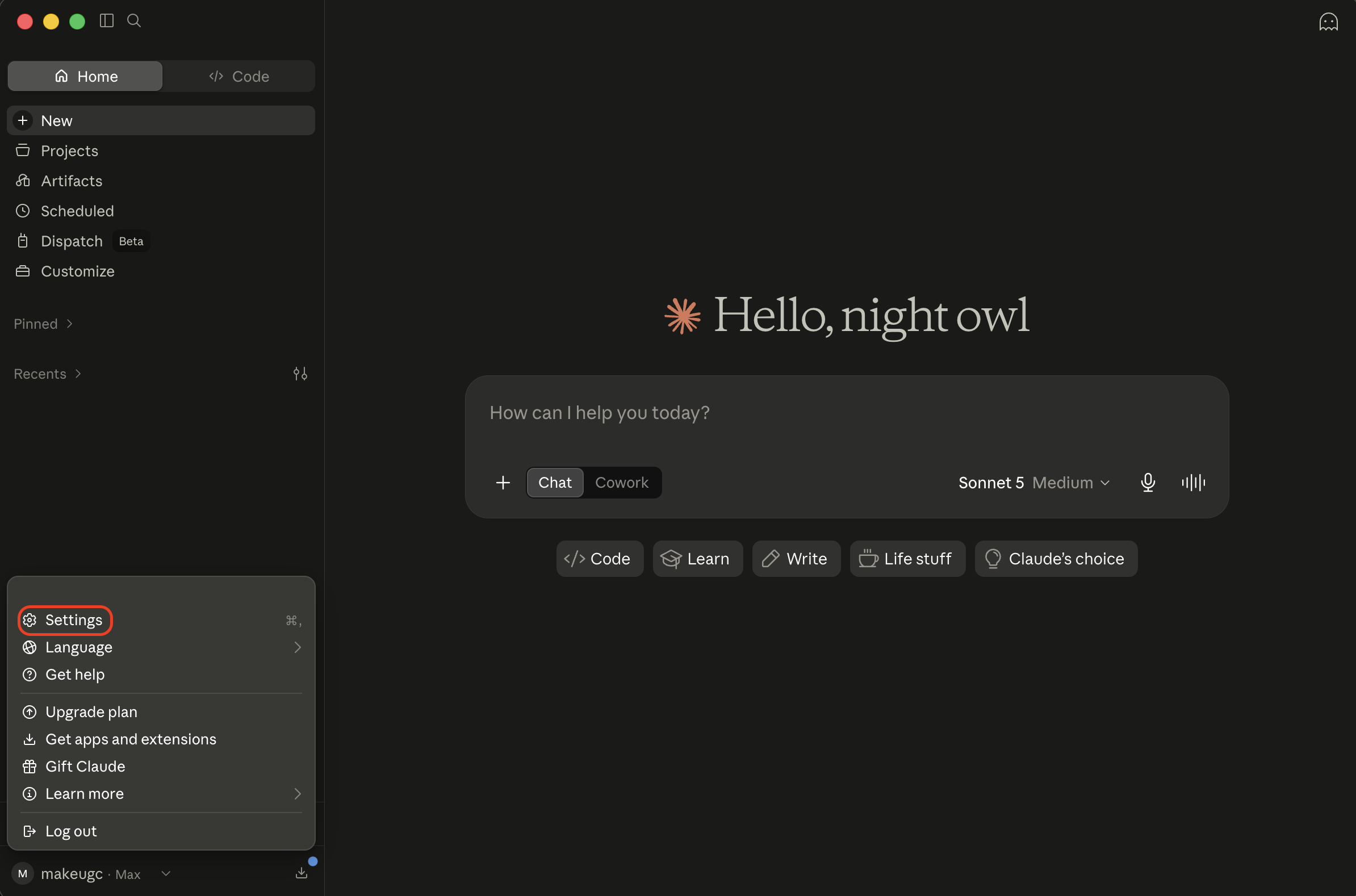Expand the Pinned section
Screen dimensions: 1356x896
43,324
